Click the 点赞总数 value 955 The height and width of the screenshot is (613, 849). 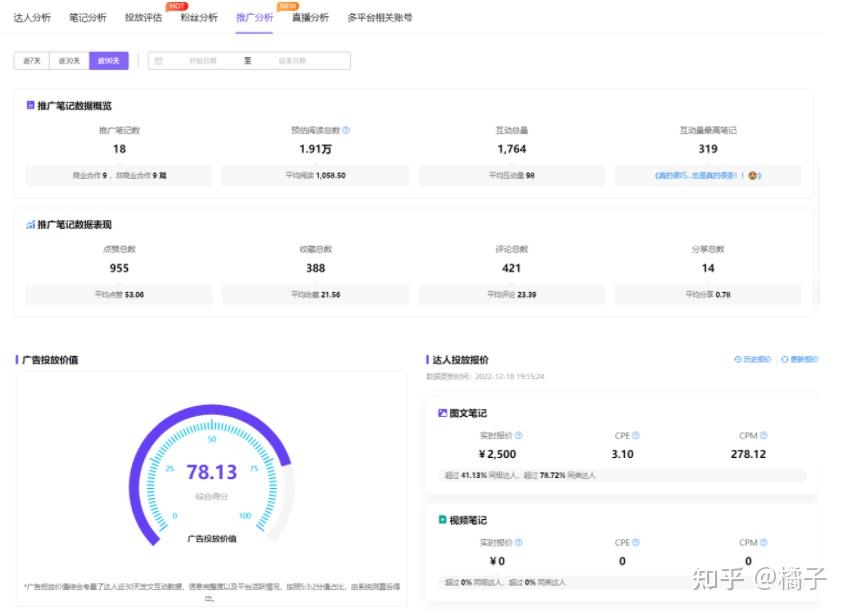click(119, 268)
